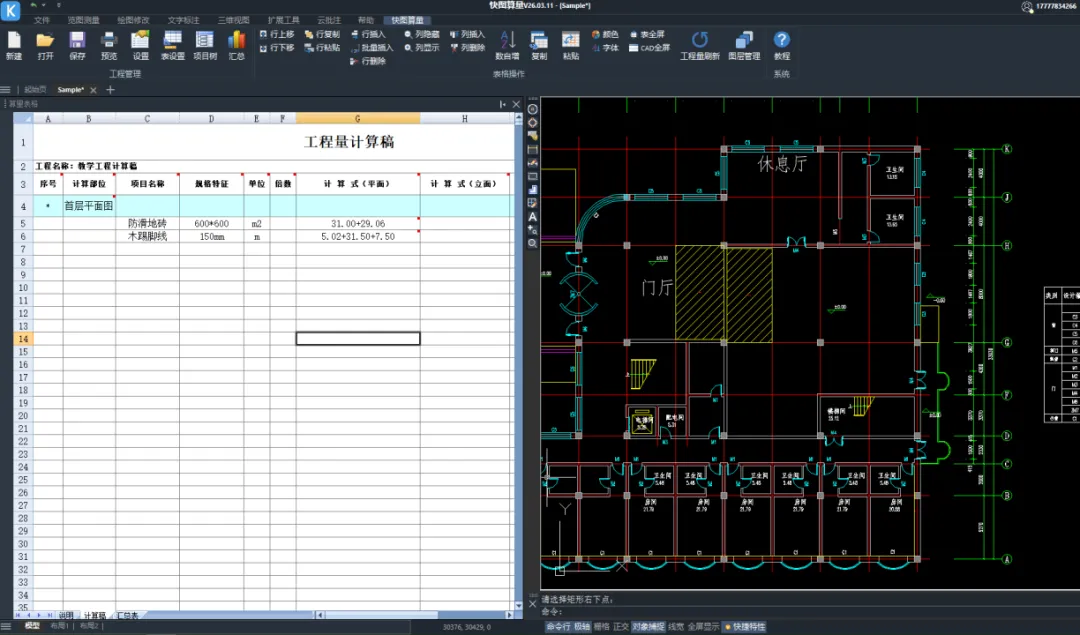Switch to 模型 model space tab

[x=32, y=626]
